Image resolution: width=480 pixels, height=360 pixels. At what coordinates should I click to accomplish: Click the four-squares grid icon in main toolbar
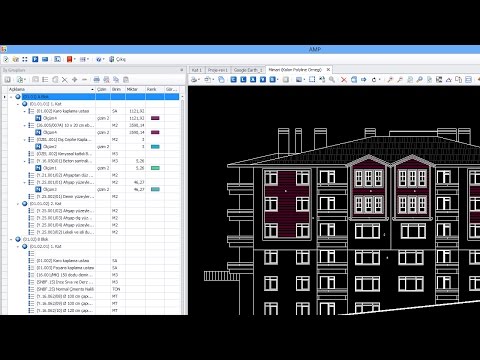(x=25, y=59)
